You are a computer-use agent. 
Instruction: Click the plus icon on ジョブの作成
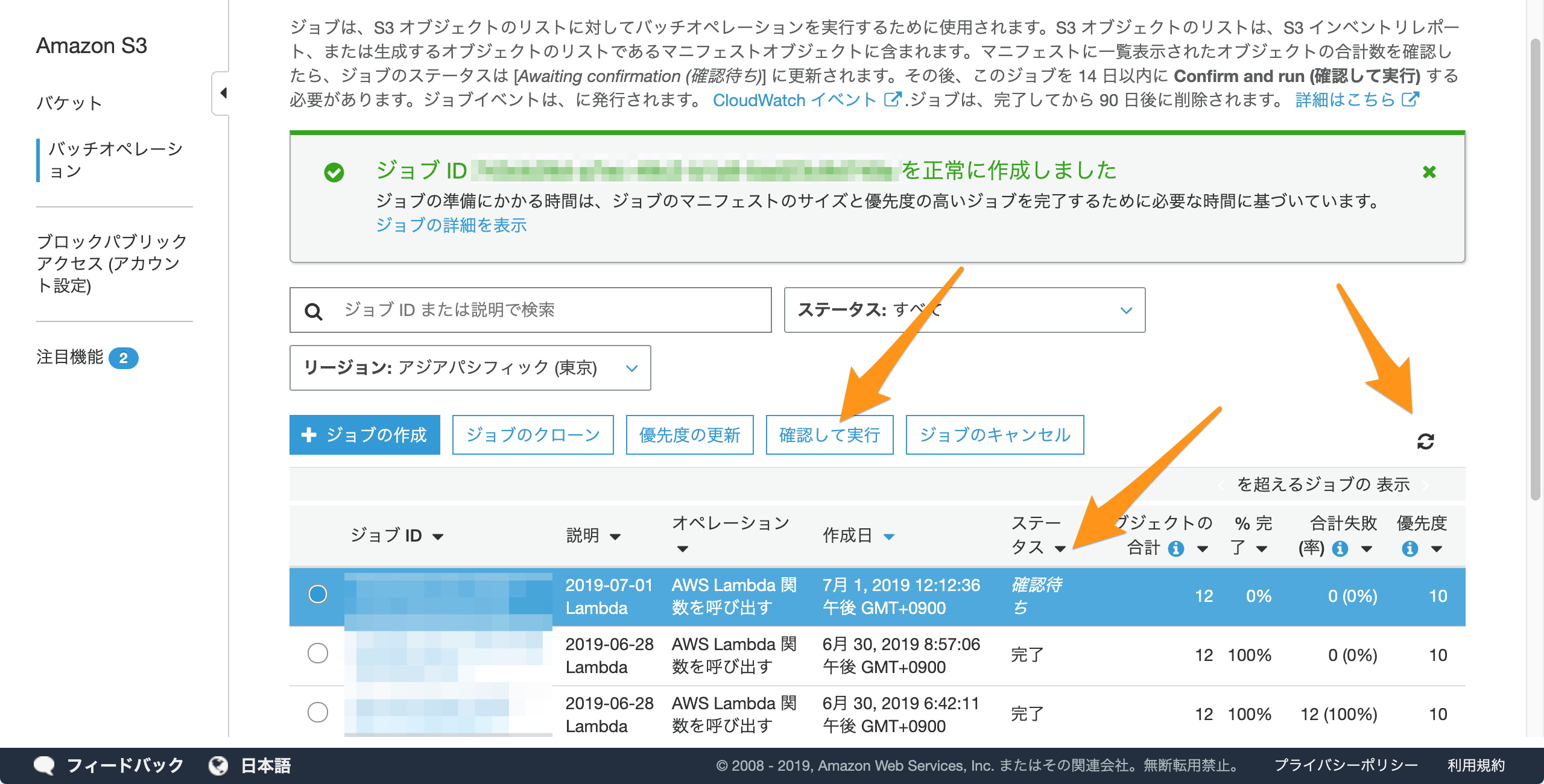[x=309, y=435]
